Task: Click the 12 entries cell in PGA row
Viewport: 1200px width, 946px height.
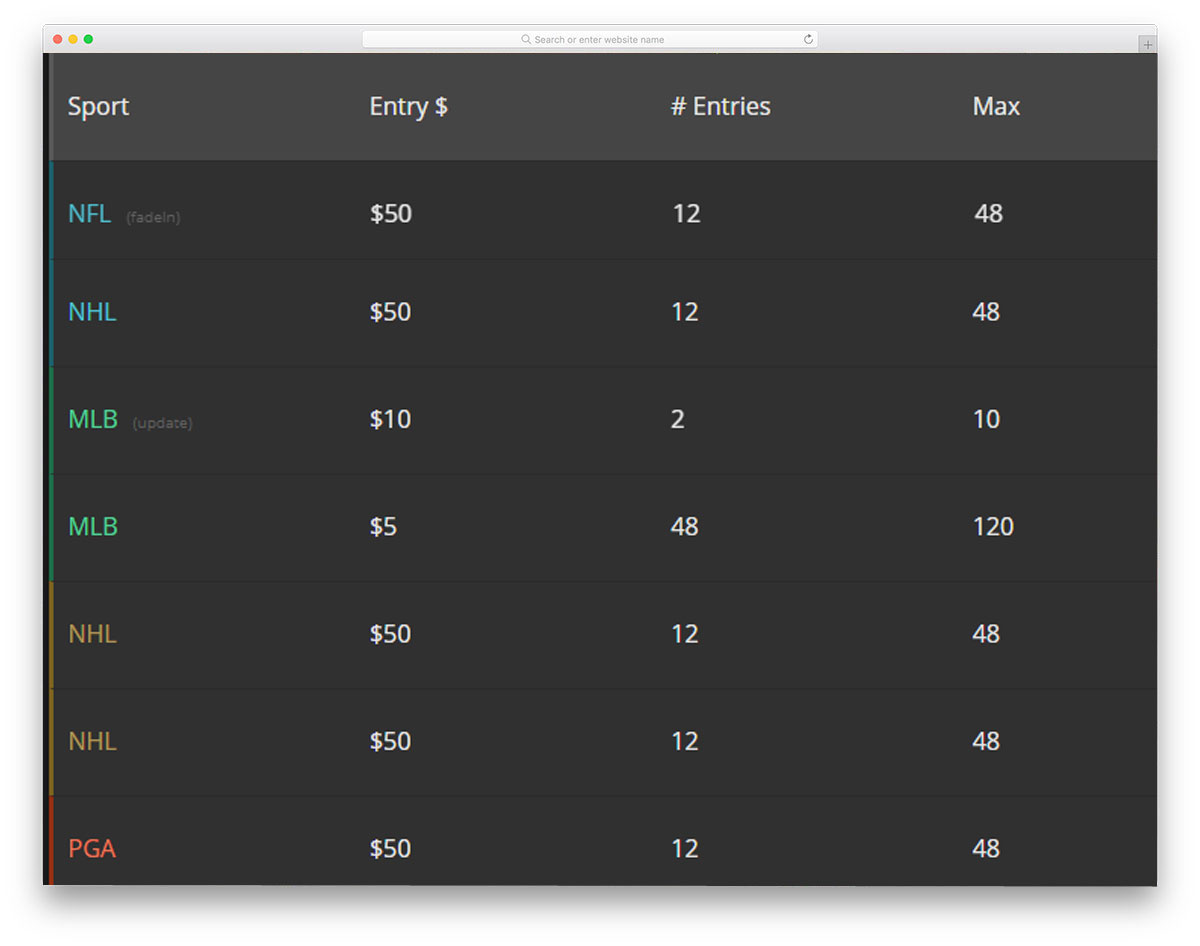Action: [684, 848]
